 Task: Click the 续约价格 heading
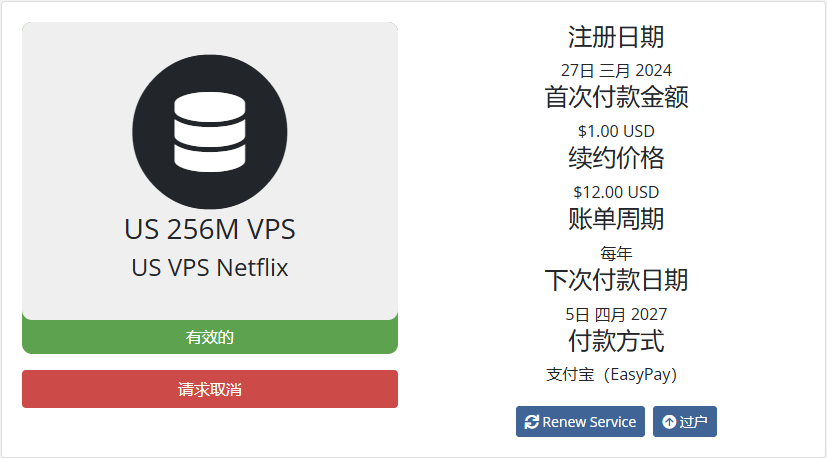616,158
